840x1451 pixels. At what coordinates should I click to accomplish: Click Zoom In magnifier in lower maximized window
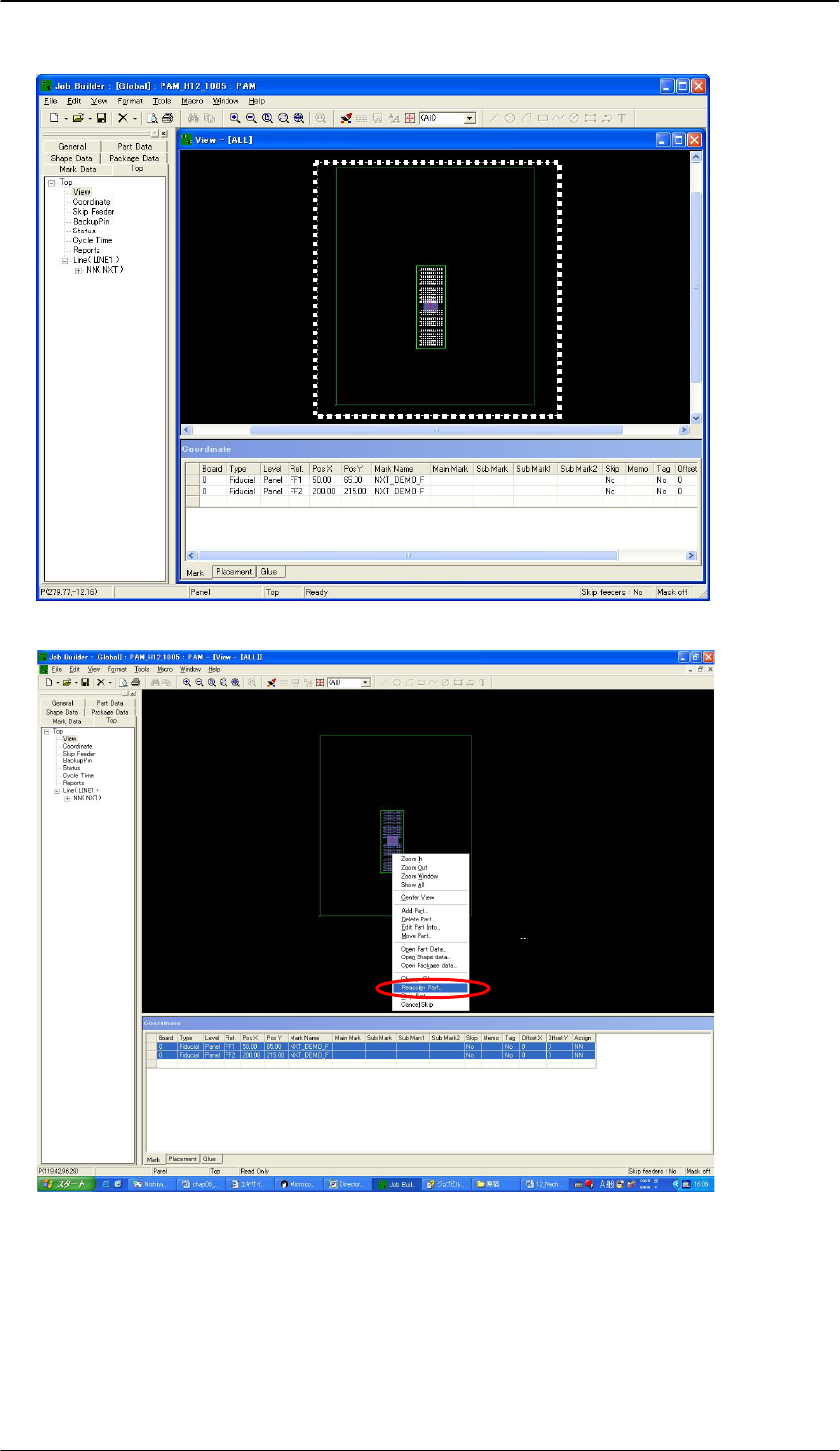pos(187,682)
